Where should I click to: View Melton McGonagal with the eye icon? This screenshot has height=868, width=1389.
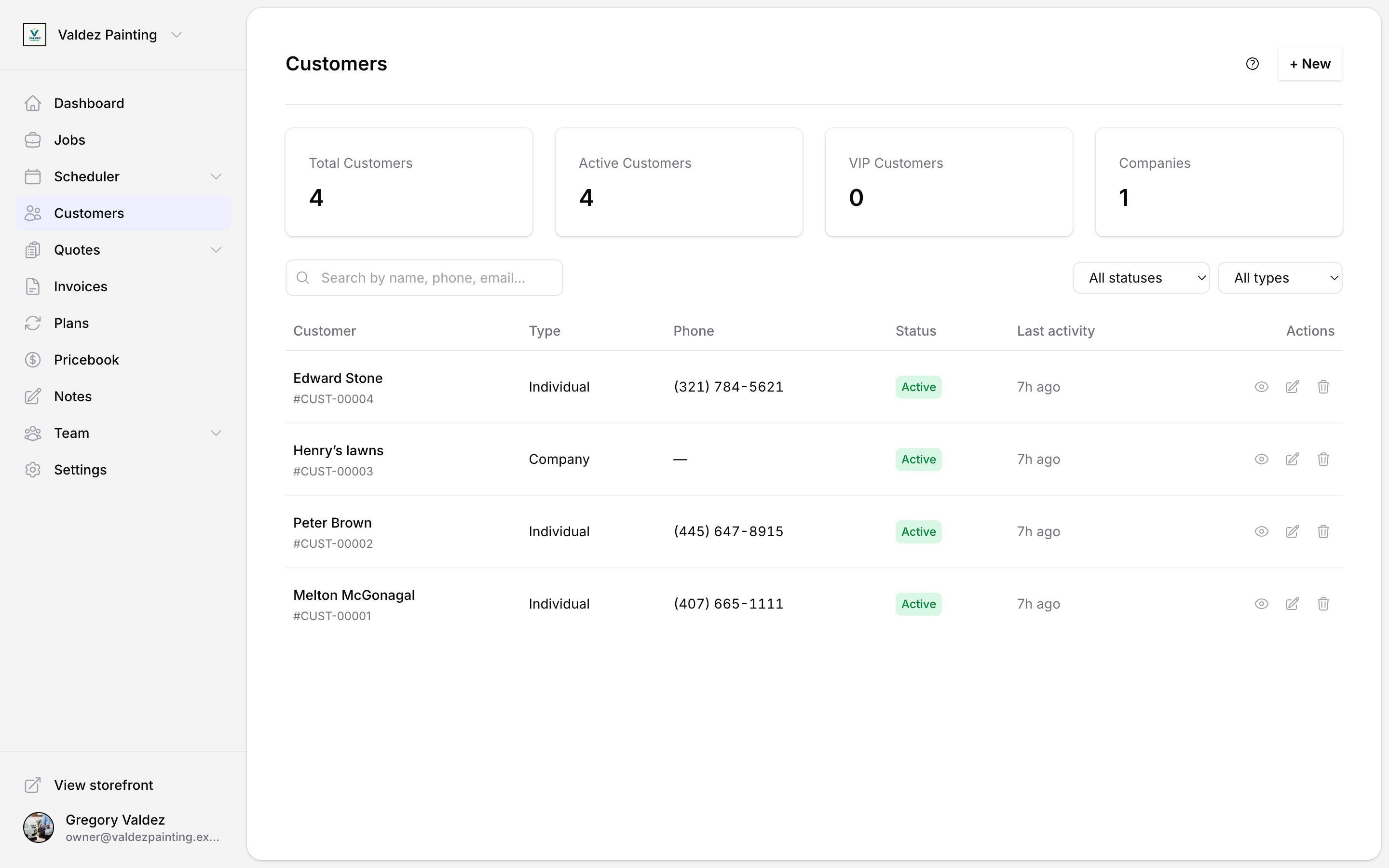[x=1262, y=604]
